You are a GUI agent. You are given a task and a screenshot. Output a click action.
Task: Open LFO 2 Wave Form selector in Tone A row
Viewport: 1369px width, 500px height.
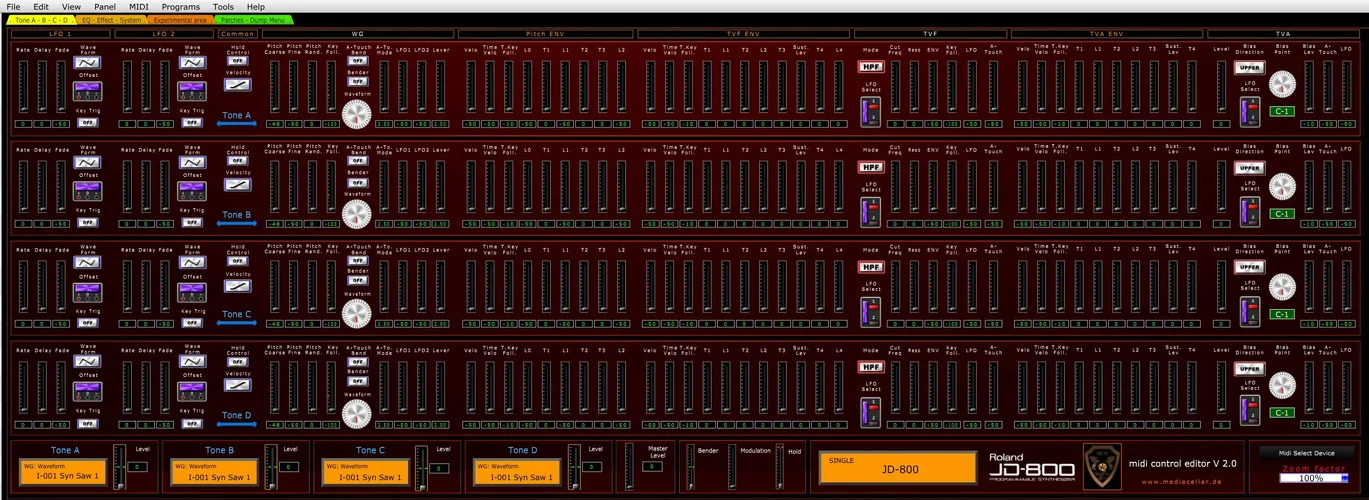tap(191, 62)
